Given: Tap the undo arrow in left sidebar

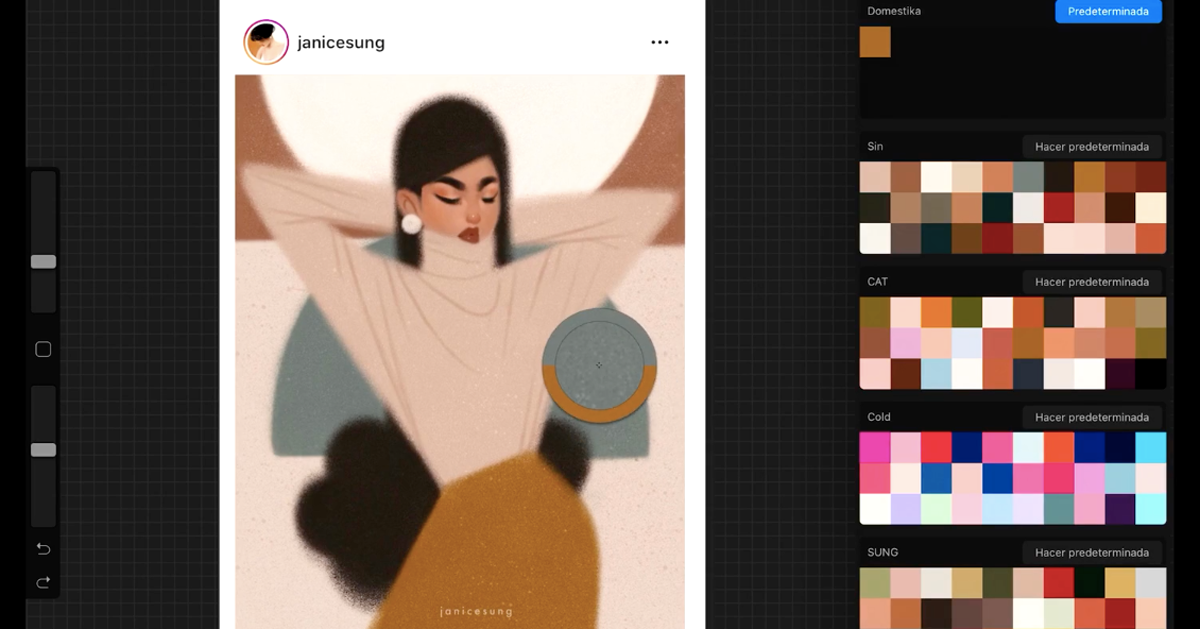Looking at the screenshot, I should 43,548.
